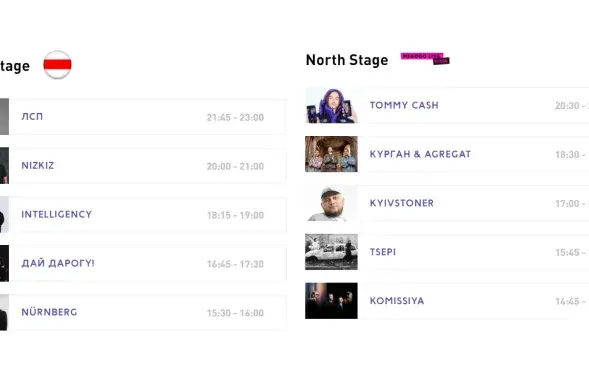The width and height of the screenshot is (589, 380).
Task: Open the TSEPI name link
Action: point(383,252)
